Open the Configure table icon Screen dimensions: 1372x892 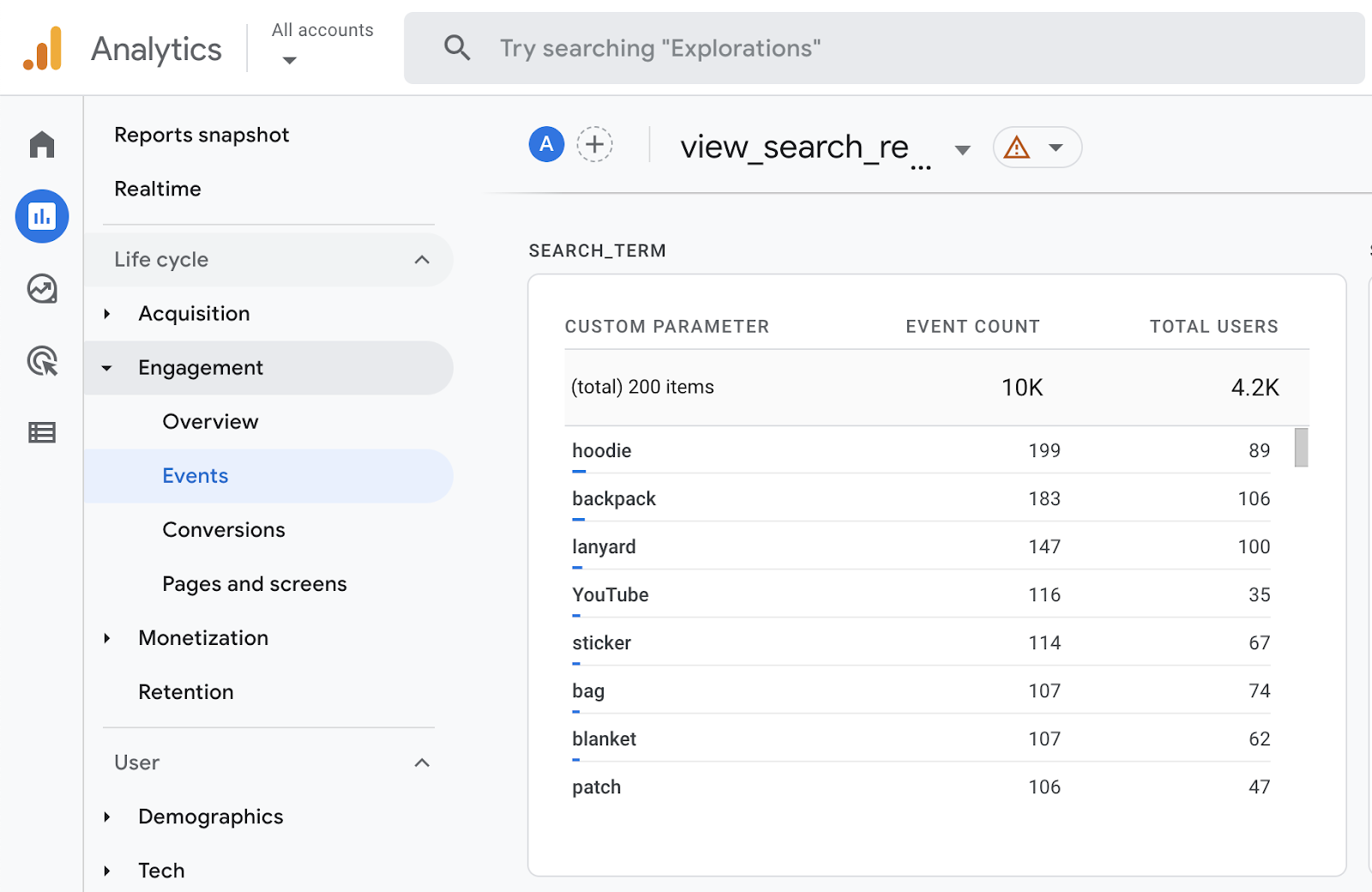coord(41,432)
